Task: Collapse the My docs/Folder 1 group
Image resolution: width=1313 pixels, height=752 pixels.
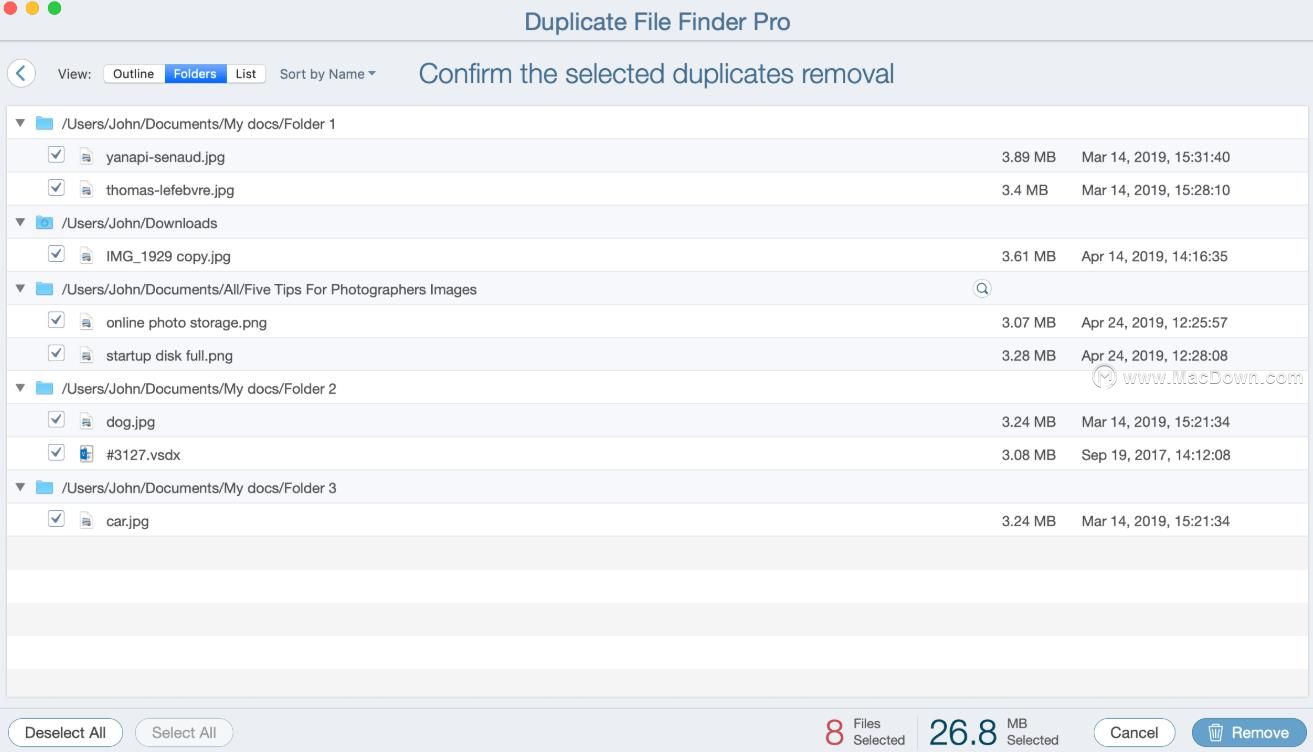Action: pyautogui.click(x=20, y=123)
